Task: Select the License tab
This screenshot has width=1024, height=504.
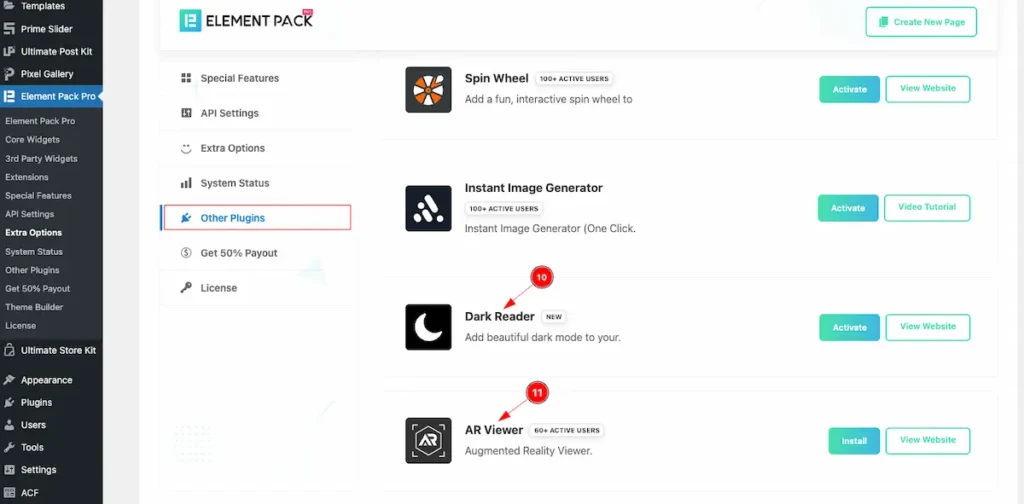Action: (x=218, y=288)
